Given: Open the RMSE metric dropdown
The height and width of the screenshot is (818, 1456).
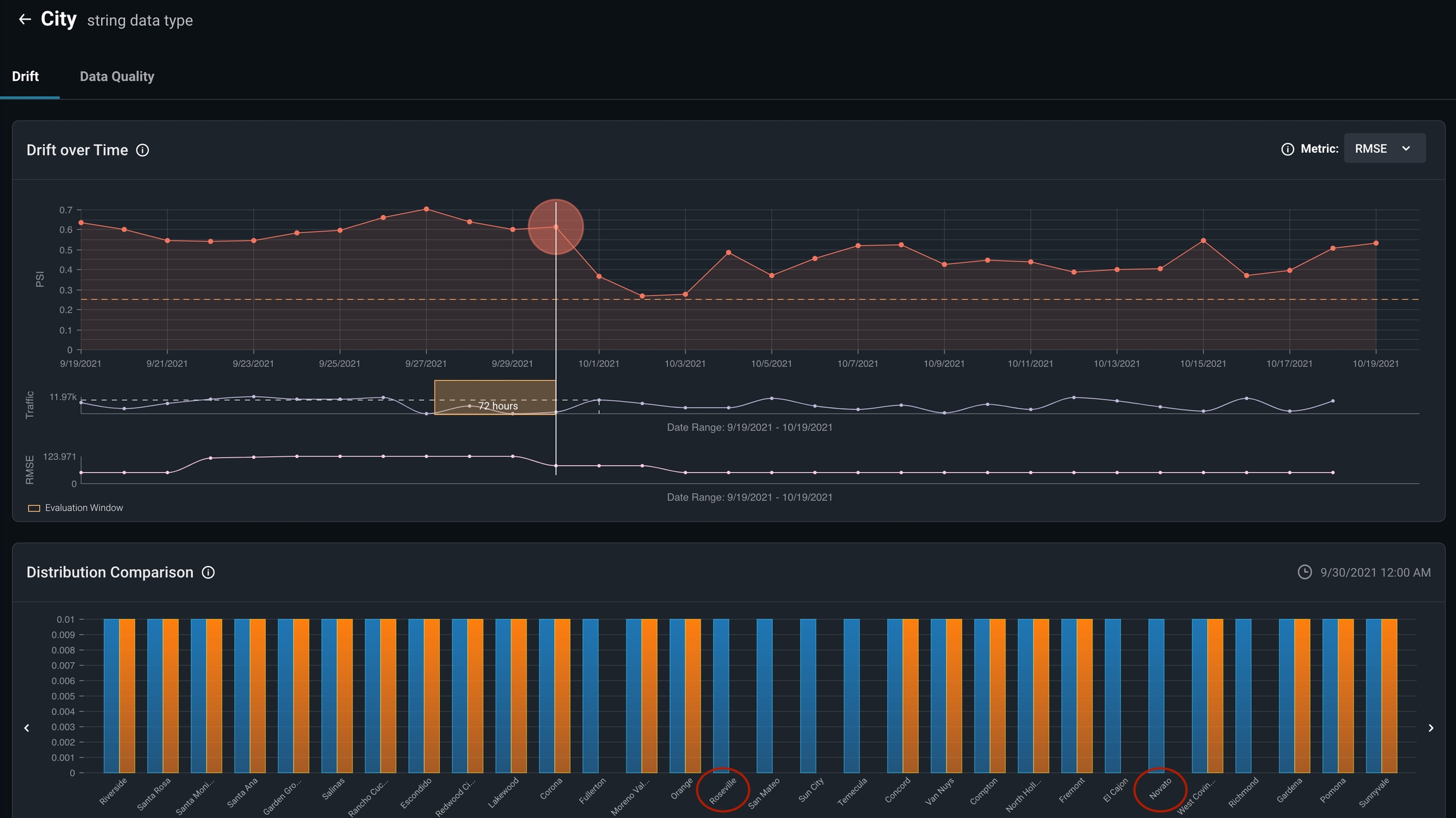Looking at the screenshot, I should pyautogui.click(x=1384, y=148).
